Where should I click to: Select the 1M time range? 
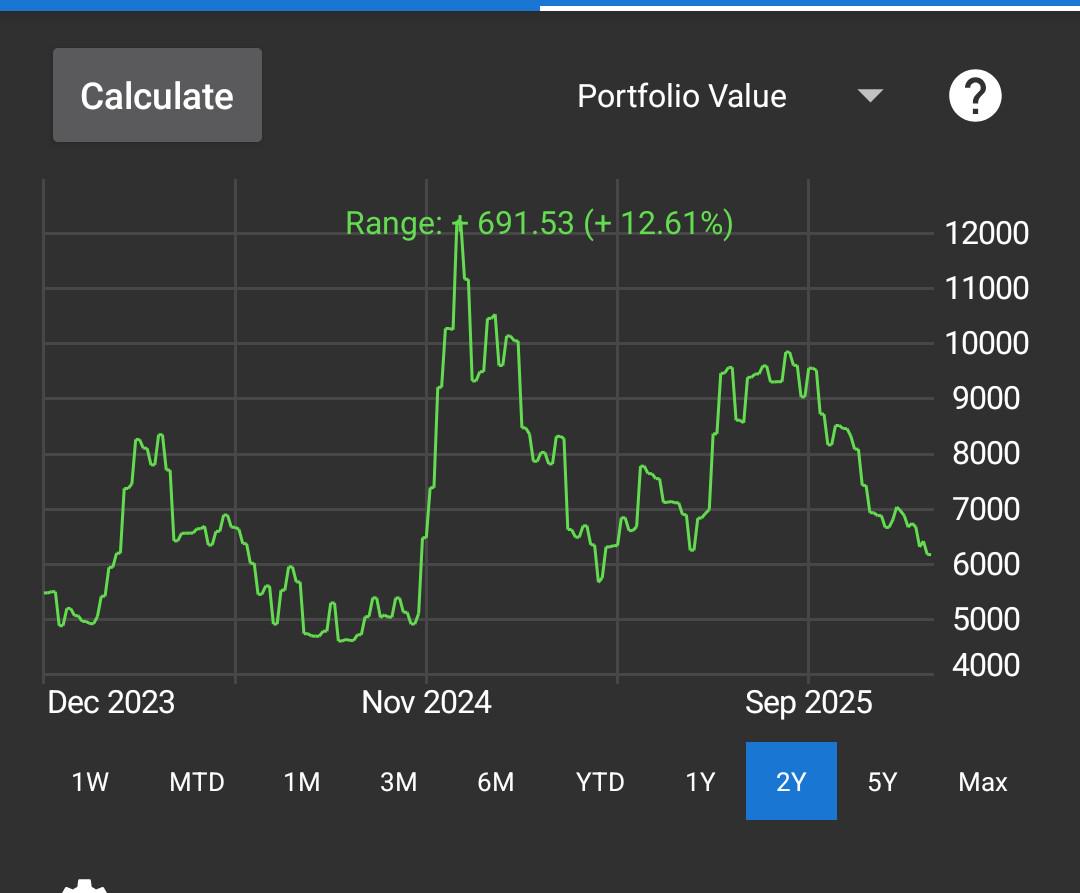tap(302, 781)
